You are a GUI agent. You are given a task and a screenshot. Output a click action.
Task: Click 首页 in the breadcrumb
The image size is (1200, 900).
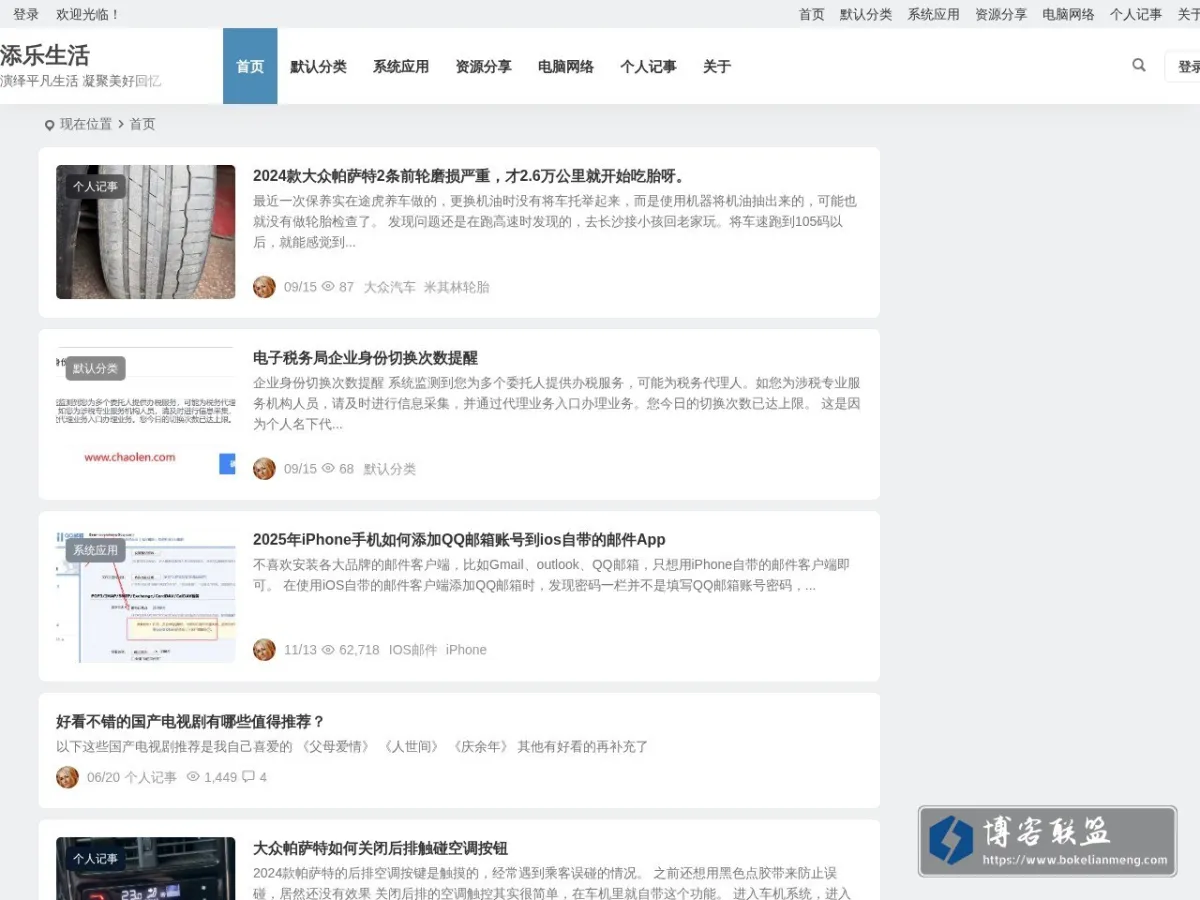[x=142, y=124]
